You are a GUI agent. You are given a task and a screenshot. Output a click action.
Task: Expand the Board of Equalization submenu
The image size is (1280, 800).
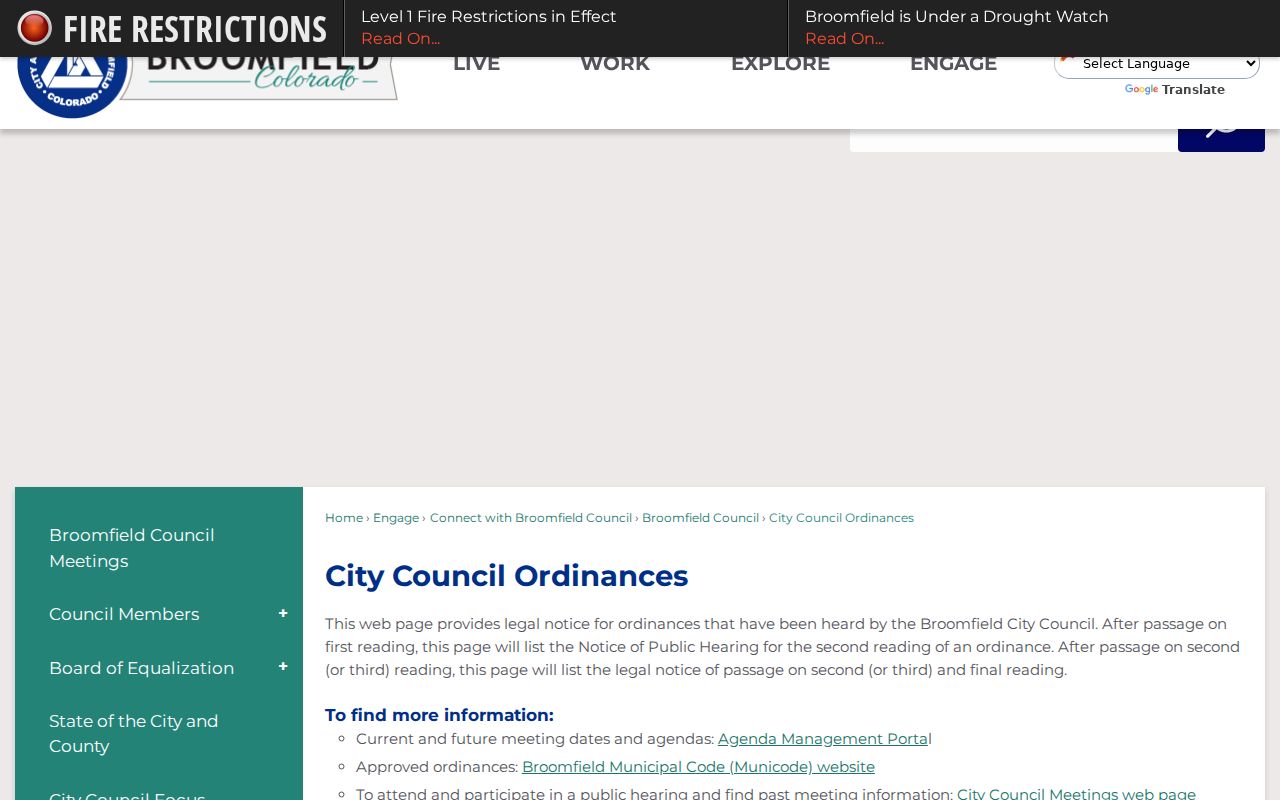pyautogui.click(x=283, y=667)
